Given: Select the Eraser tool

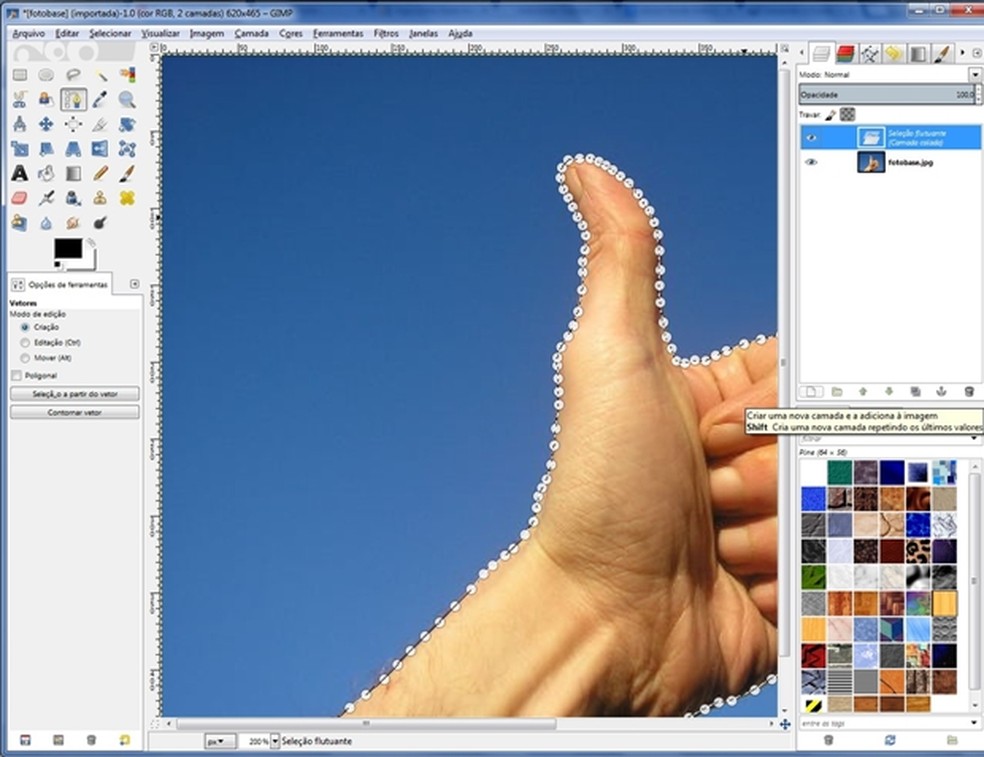Looking at the screenshot, I should click(x=20, y=198).
